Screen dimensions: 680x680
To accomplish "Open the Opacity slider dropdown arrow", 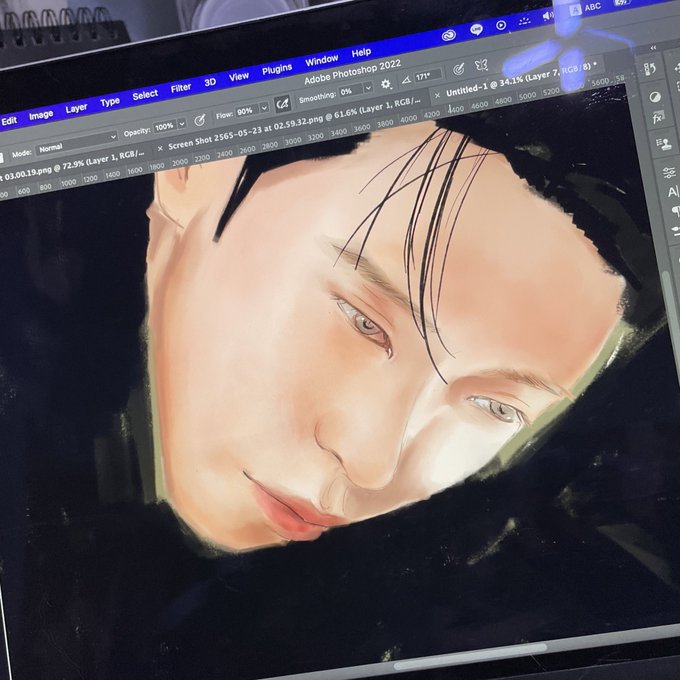I will tap(182, 124).
